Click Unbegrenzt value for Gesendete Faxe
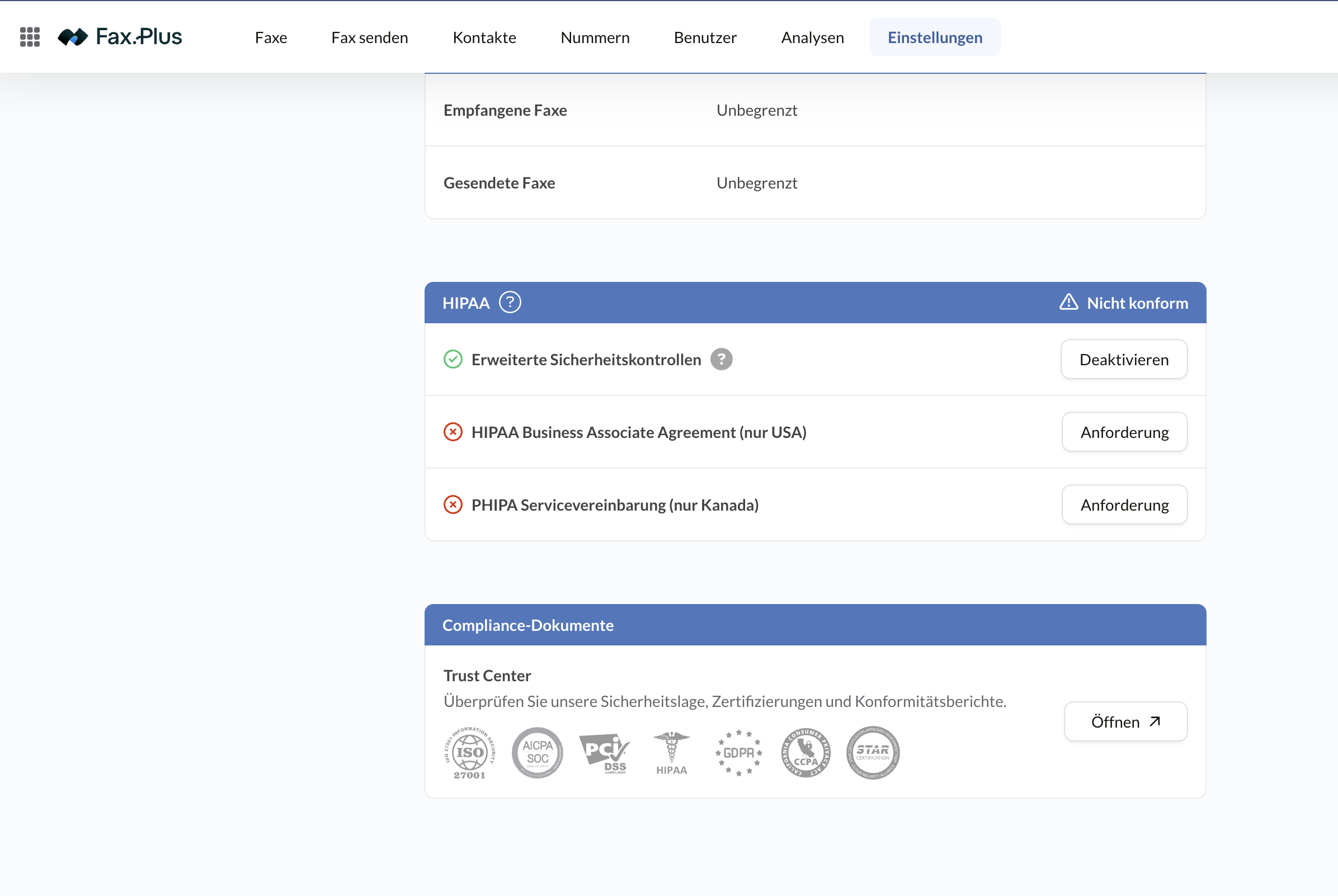This screenshot has height=896, width=1338. coord(757,183)
